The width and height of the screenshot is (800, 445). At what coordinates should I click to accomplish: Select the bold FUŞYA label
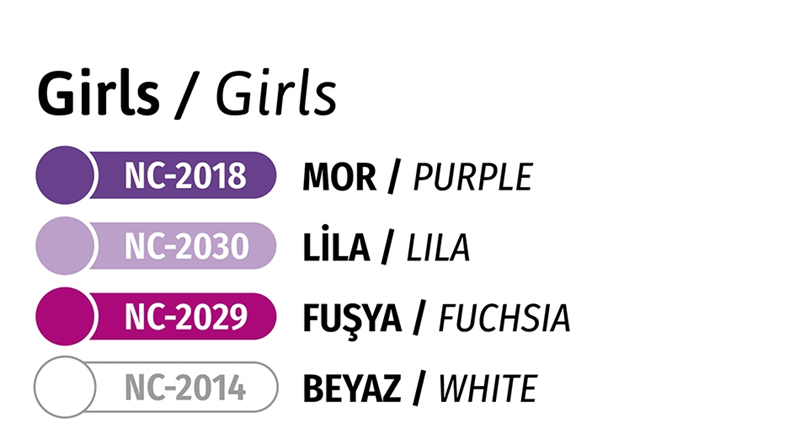pyautogui.click(x=352, y=317)
